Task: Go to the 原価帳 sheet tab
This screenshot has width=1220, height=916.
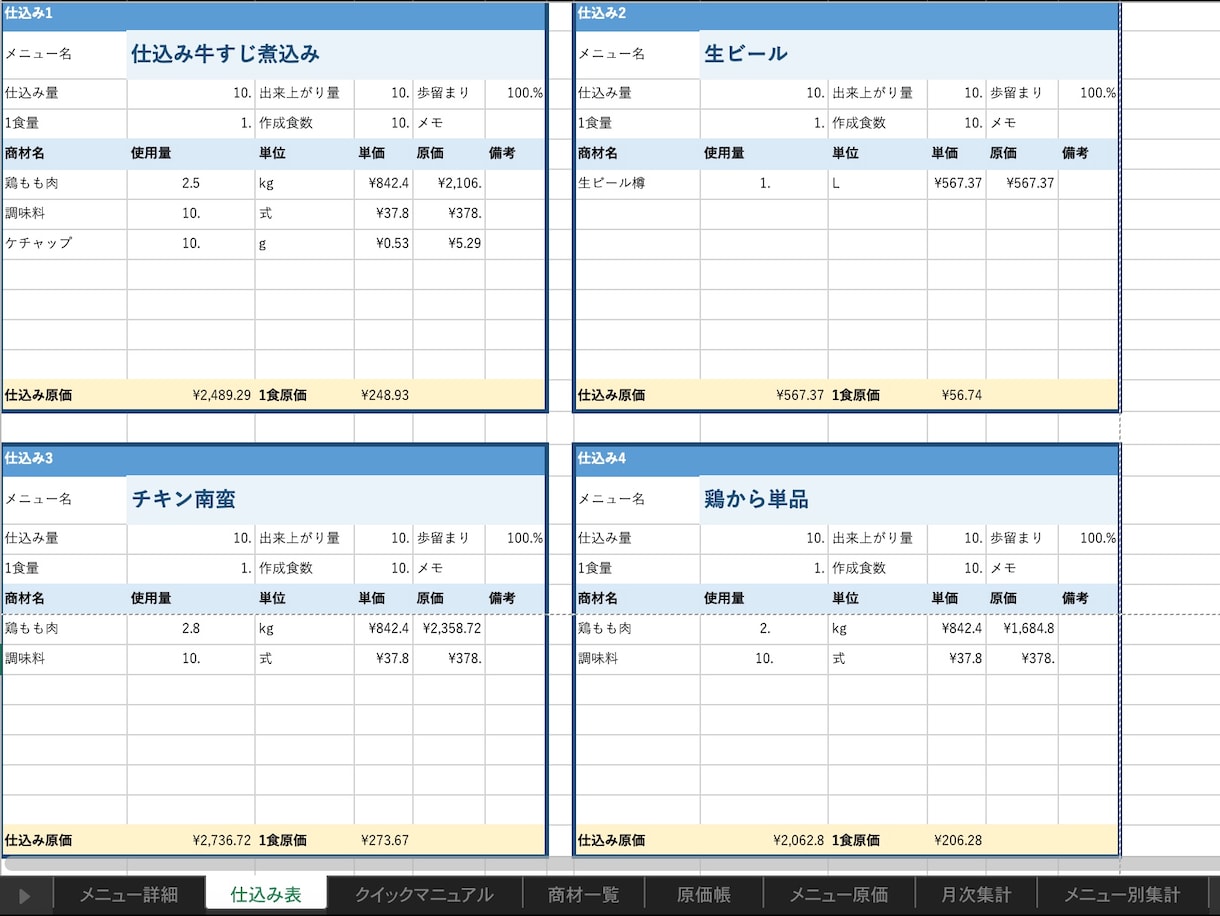Action: point(703,895)
